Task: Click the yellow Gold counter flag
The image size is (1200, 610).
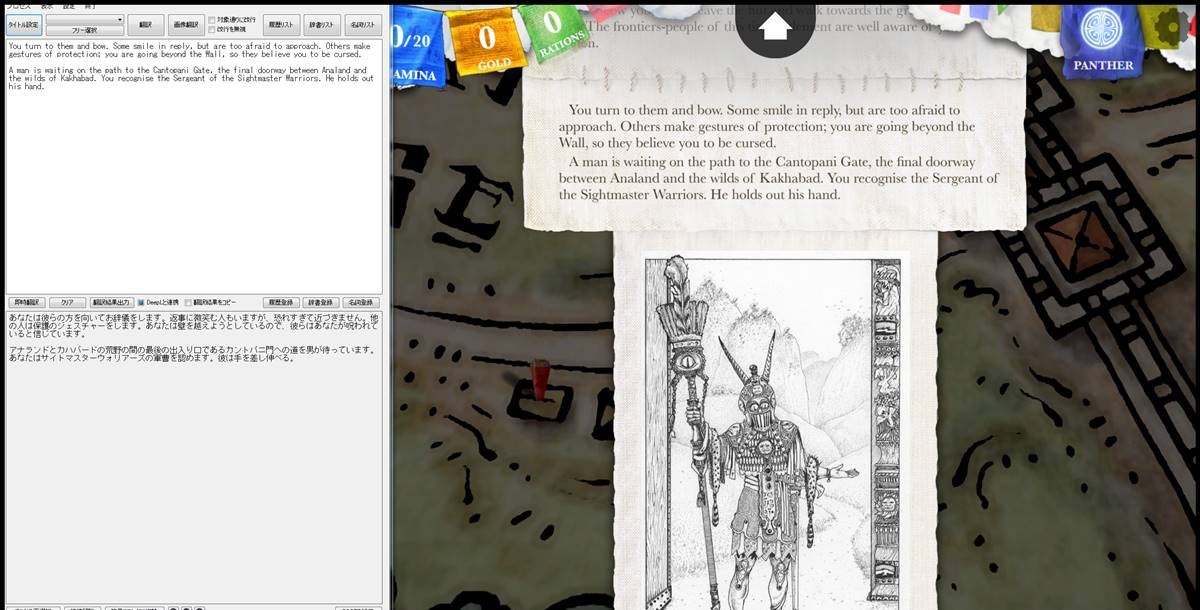Action: pos(486,44)
